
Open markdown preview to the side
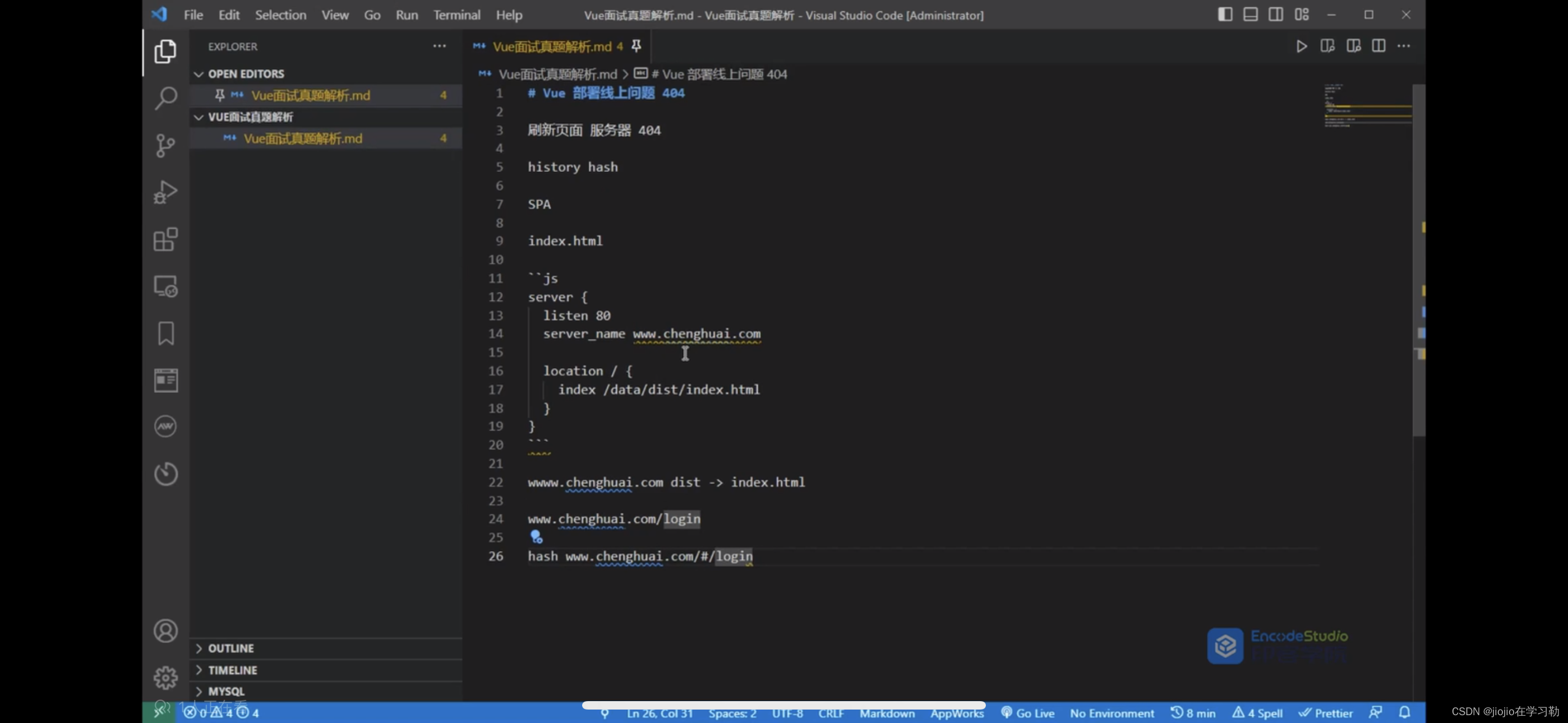point(1327,47)
